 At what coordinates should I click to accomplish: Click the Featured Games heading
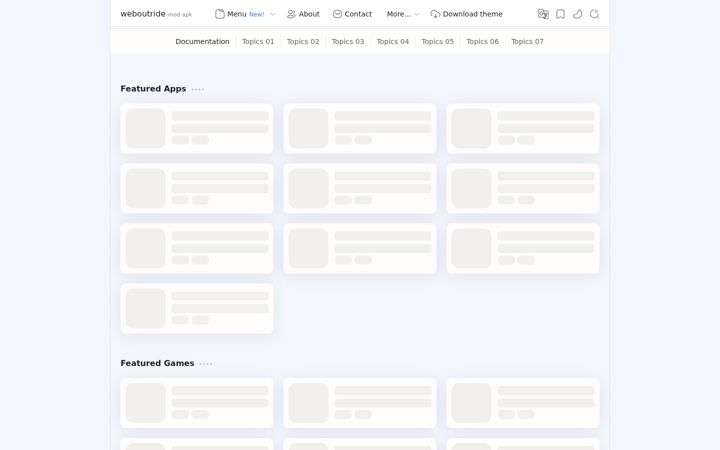(x=157, y=363)
